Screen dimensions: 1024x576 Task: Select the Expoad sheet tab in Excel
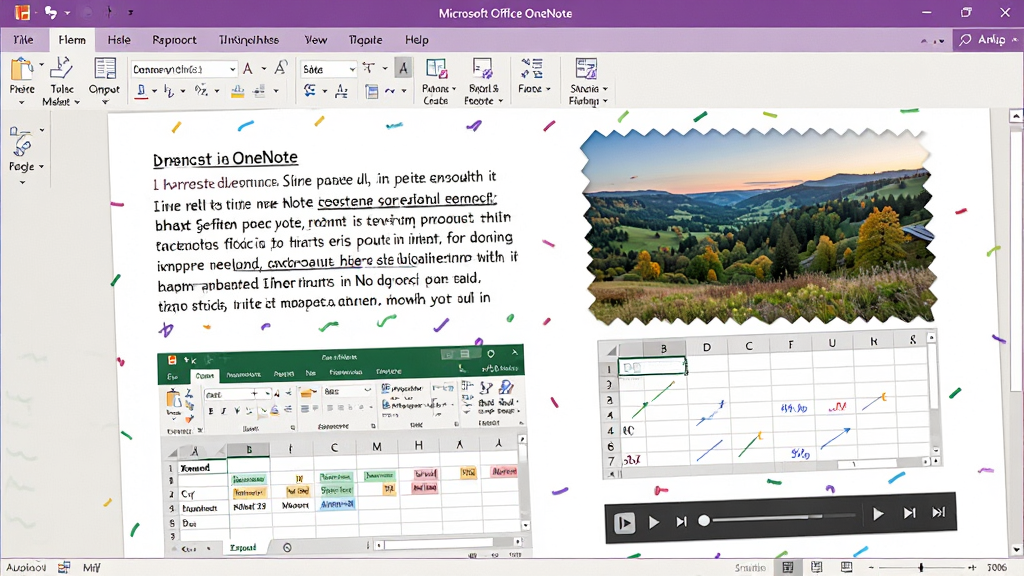click(x=243, y=547)
